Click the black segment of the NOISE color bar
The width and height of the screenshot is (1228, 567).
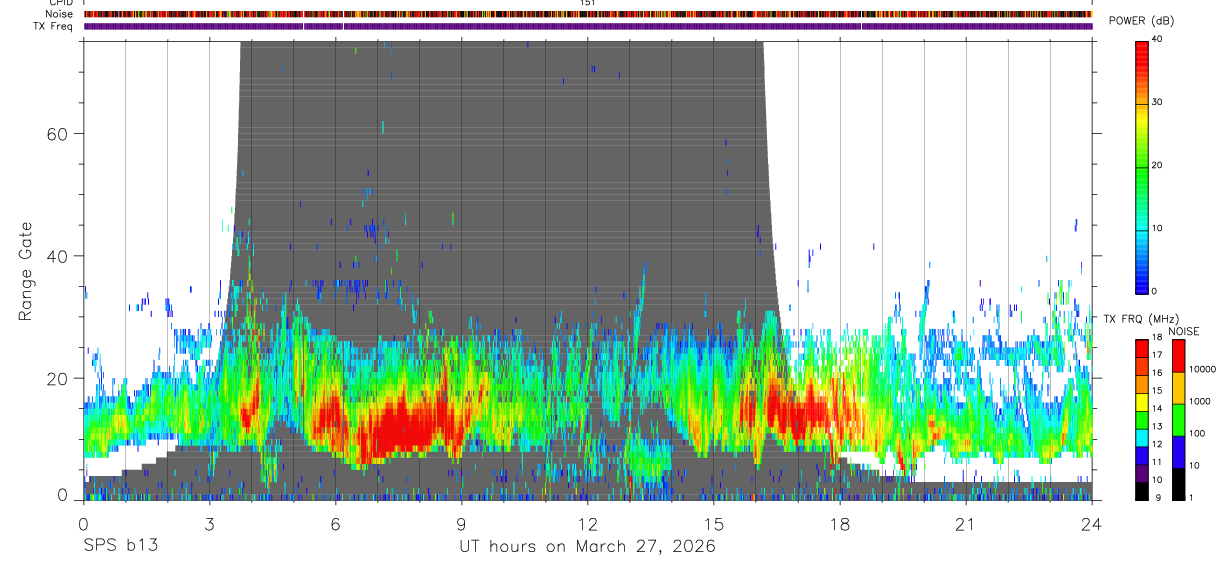click(1179, 484)
